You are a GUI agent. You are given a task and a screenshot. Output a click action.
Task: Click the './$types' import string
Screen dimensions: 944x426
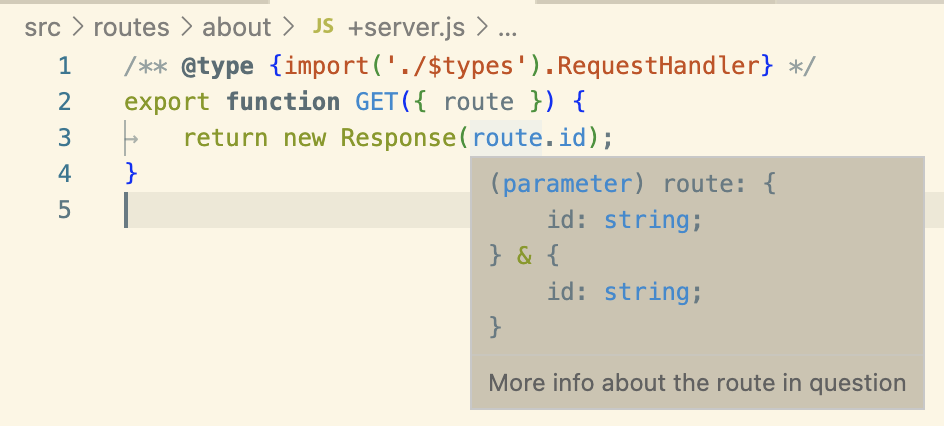pyautogui.click(x=456, y=66)
